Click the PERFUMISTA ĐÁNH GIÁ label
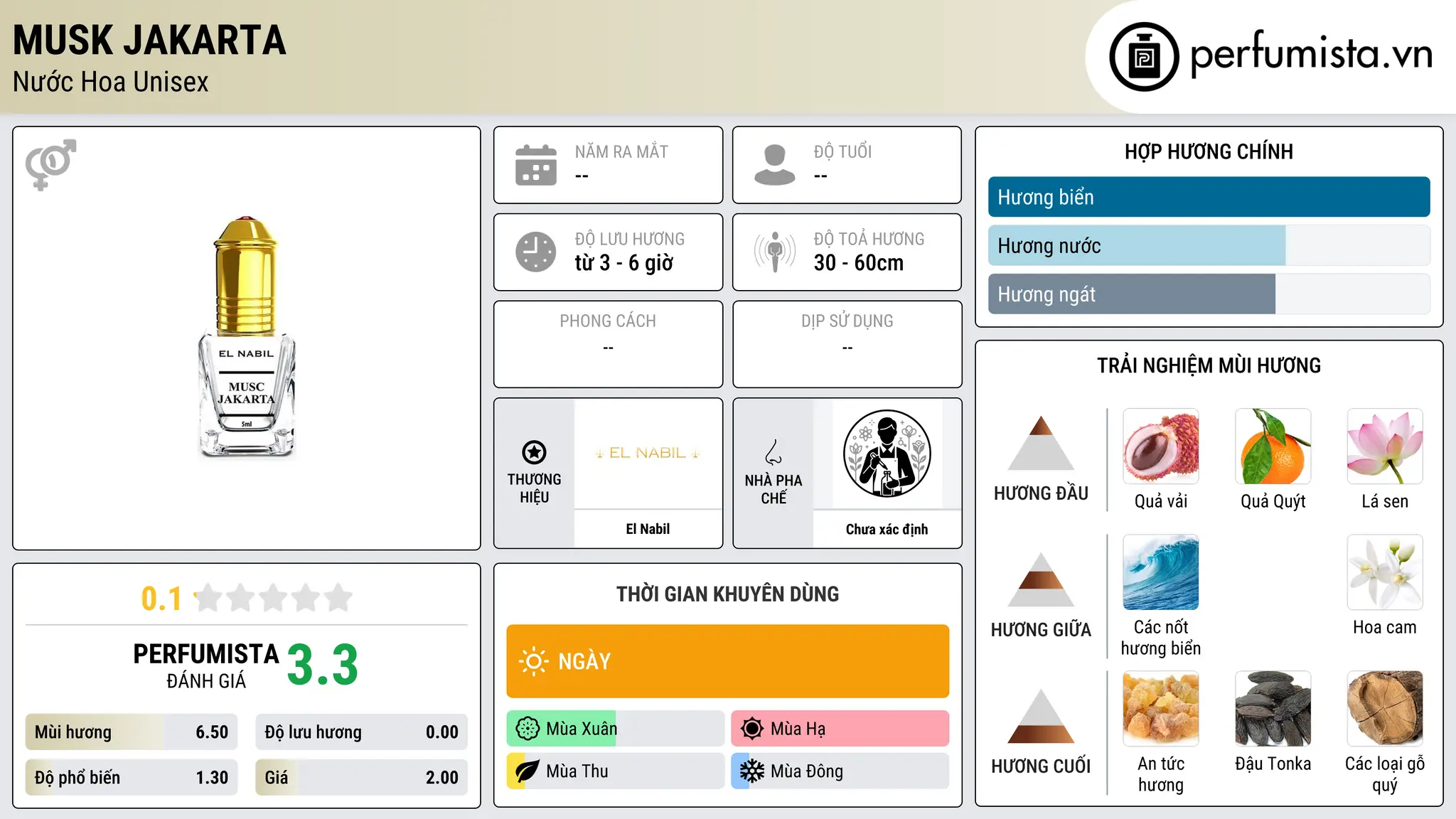 (206, 666)
